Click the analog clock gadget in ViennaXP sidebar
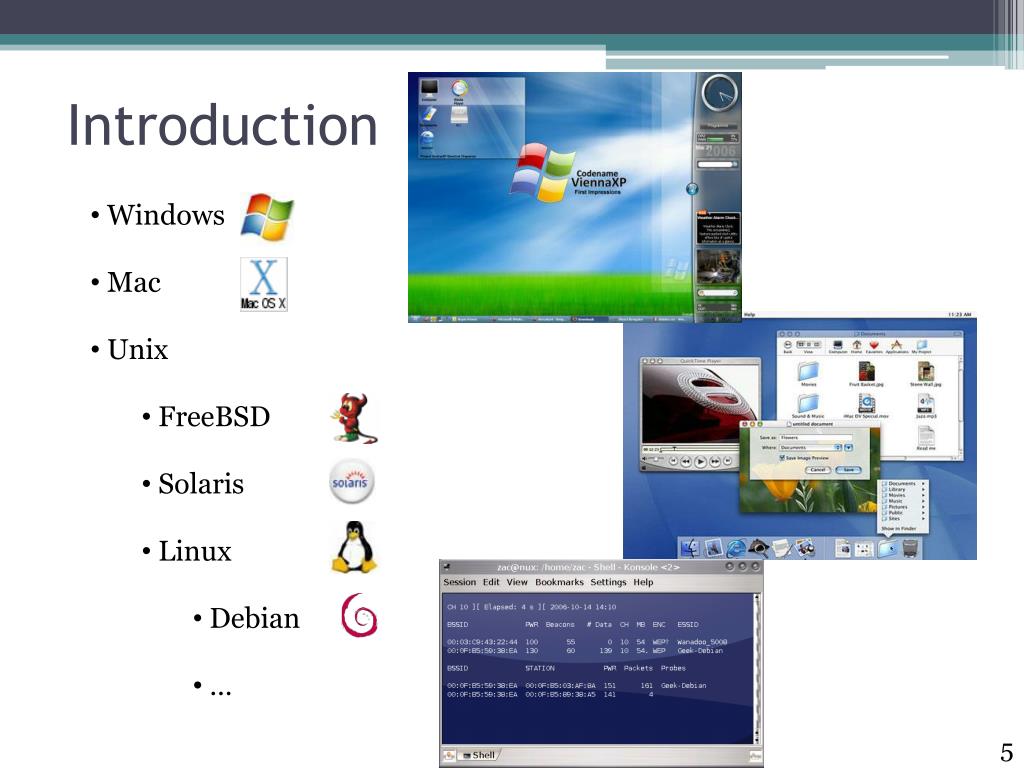 [x=719, y=93]
